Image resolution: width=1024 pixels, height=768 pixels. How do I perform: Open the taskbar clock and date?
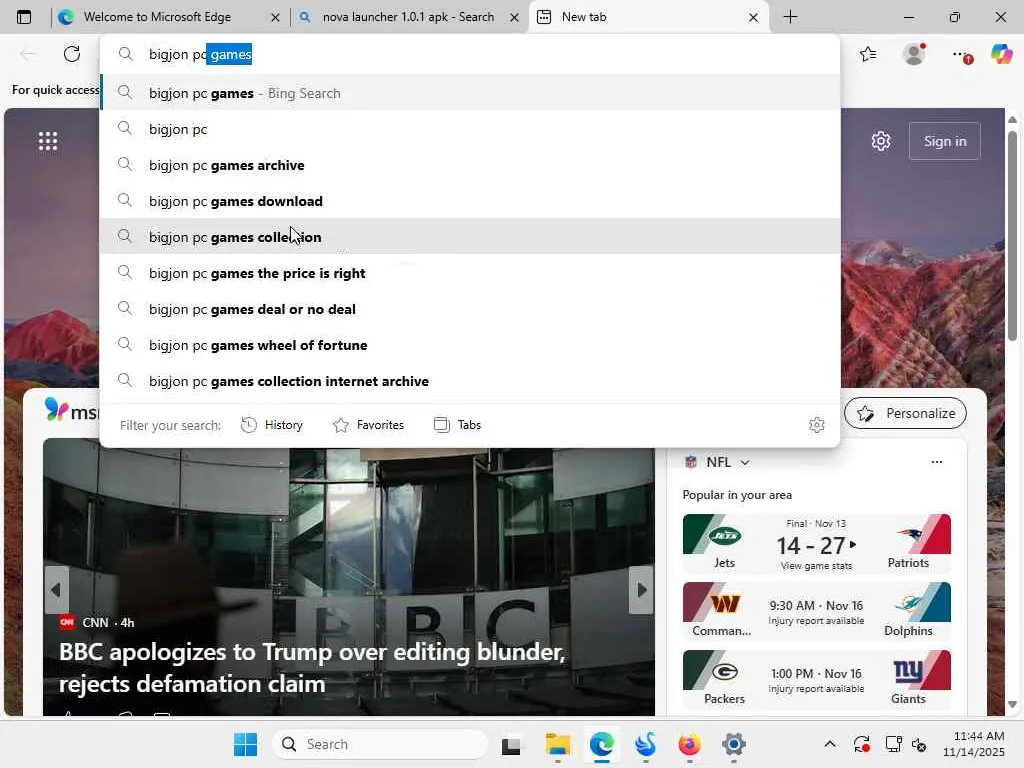(973, 744)
